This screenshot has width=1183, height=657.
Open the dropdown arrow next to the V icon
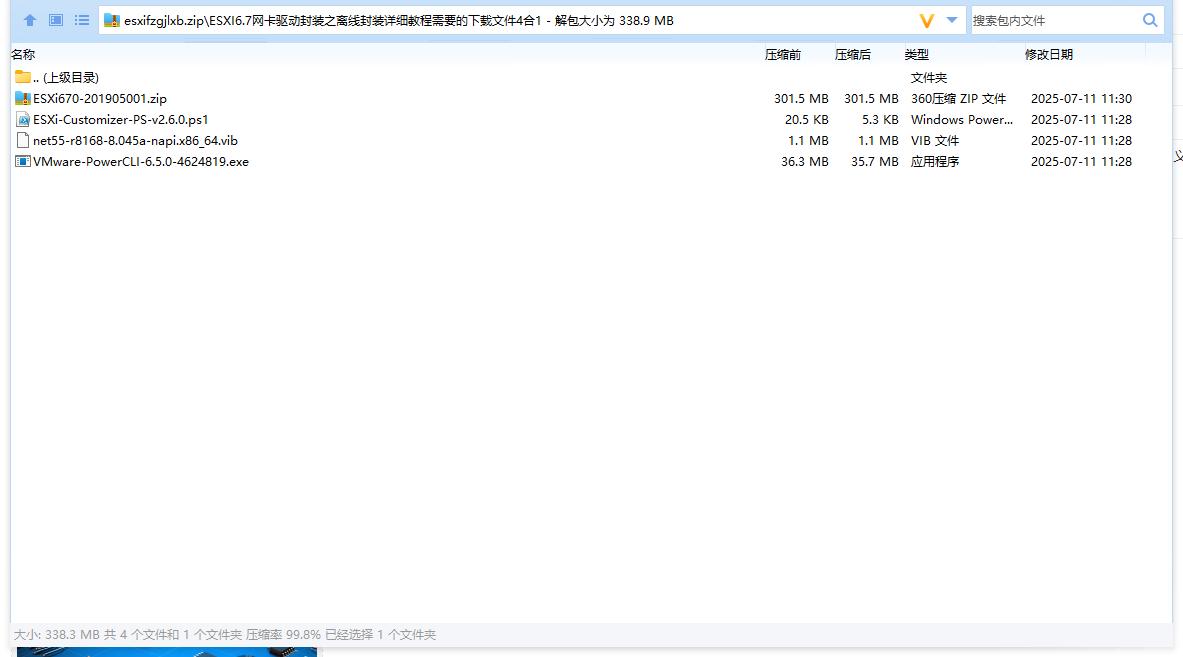pyautogui.click(x=951, y=19)
